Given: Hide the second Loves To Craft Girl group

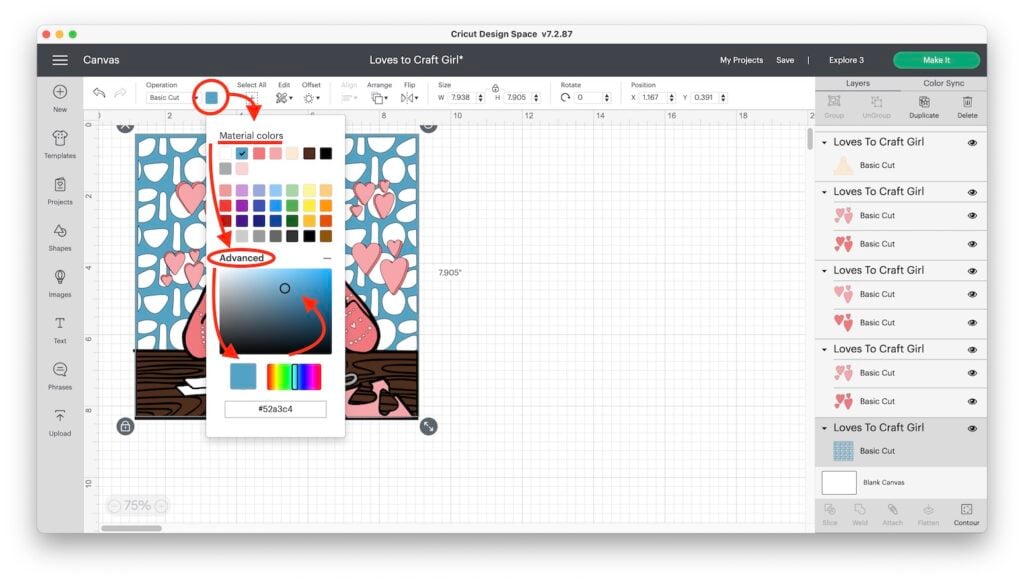Looking at the screenshot, I should 972,192.
